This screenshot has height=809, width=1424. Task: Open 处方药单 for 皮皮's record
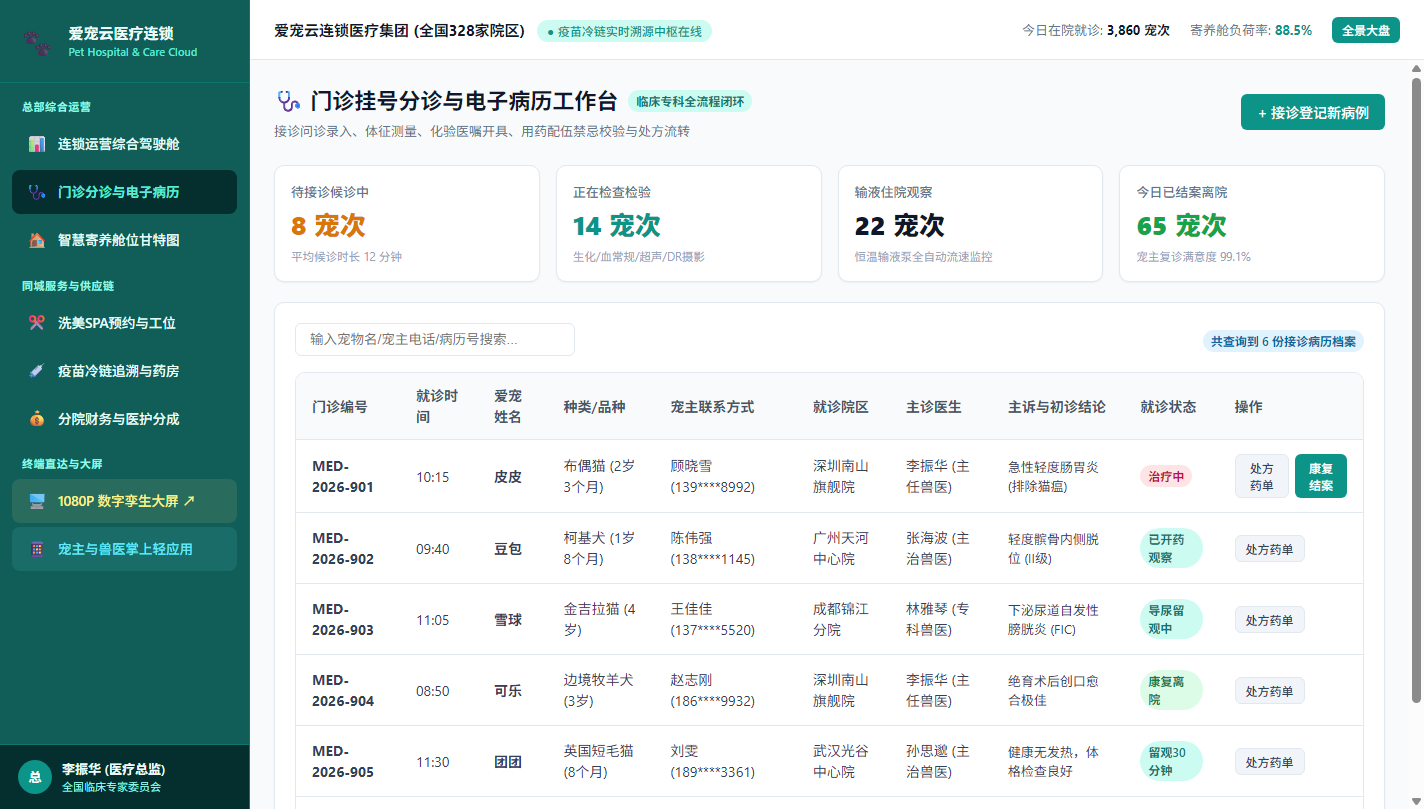tap(1262, 476)
